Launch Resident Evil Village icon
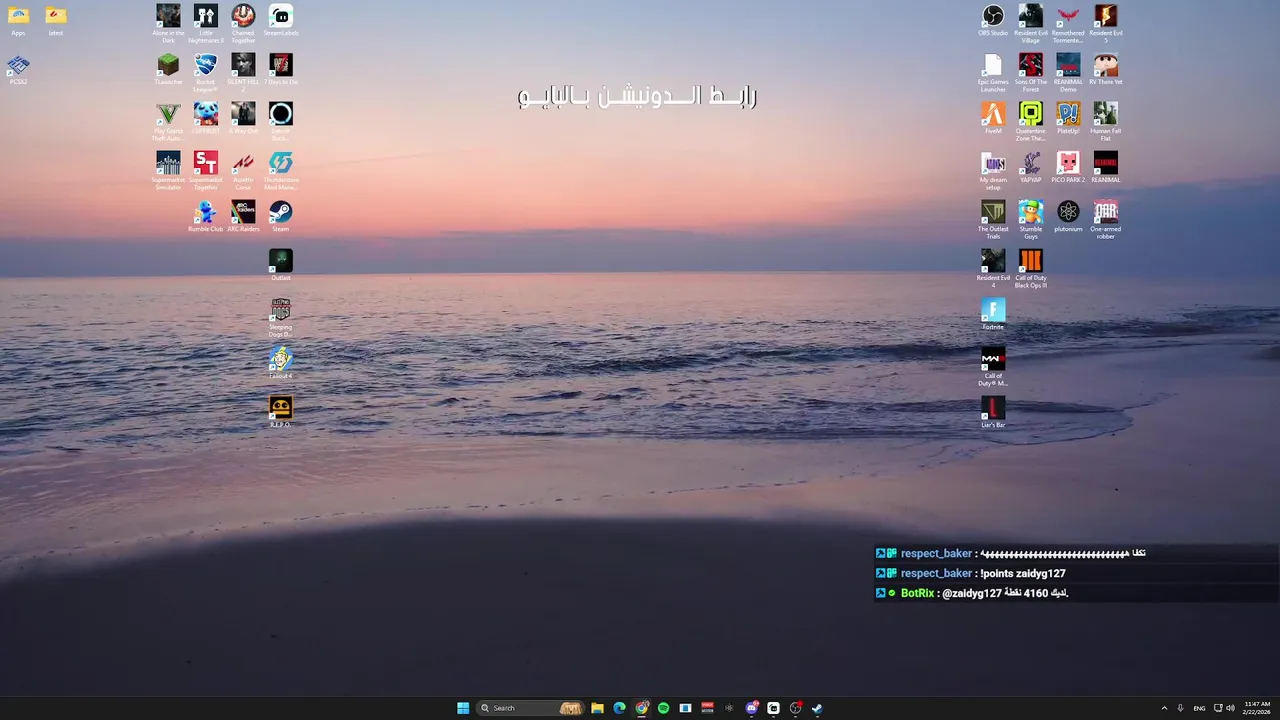Image resolution: width=1280 pixels, height=720 pixels. [1031, 23]
